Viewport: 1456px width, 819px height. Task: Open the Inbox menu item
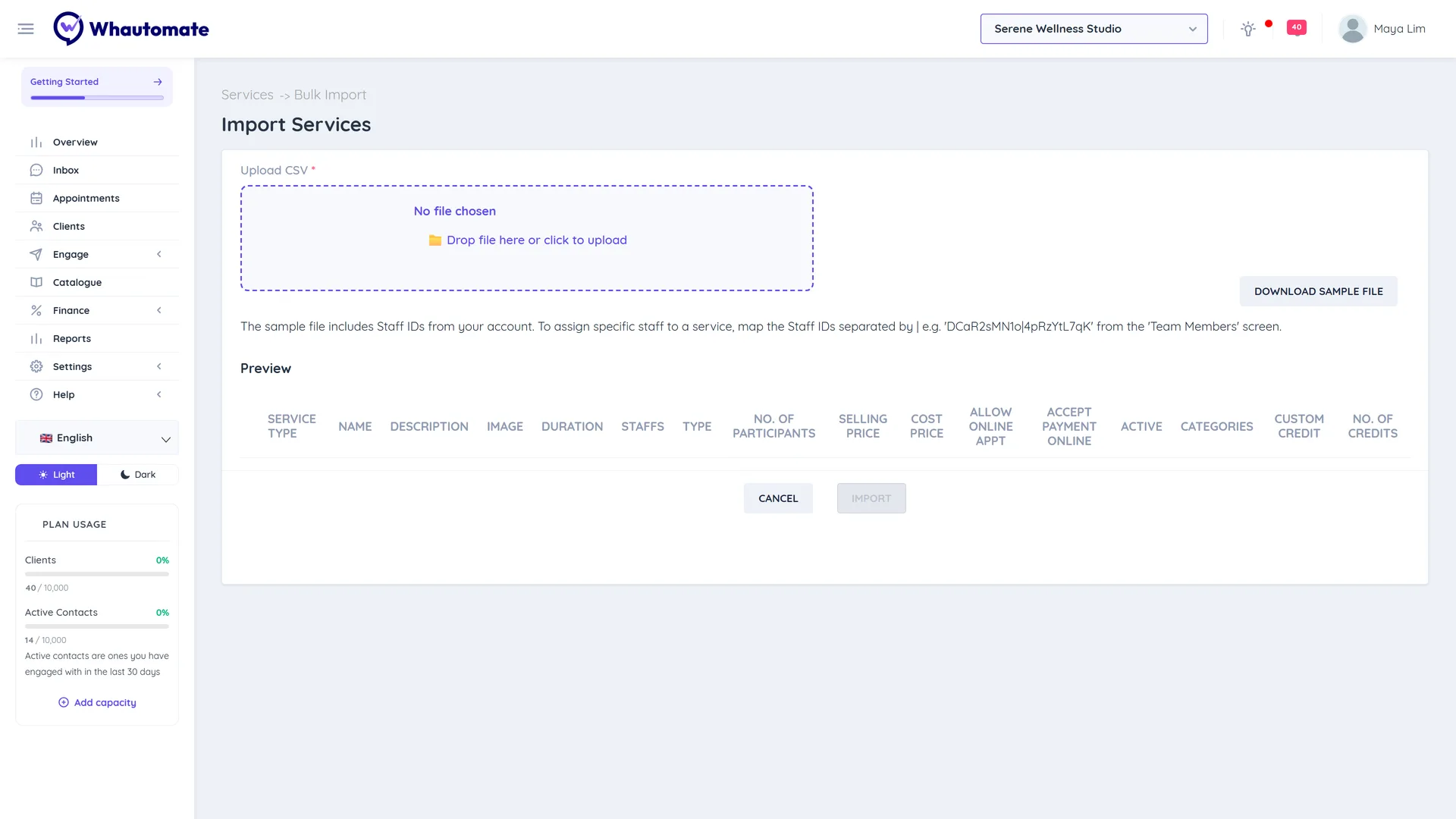point(97,171)
